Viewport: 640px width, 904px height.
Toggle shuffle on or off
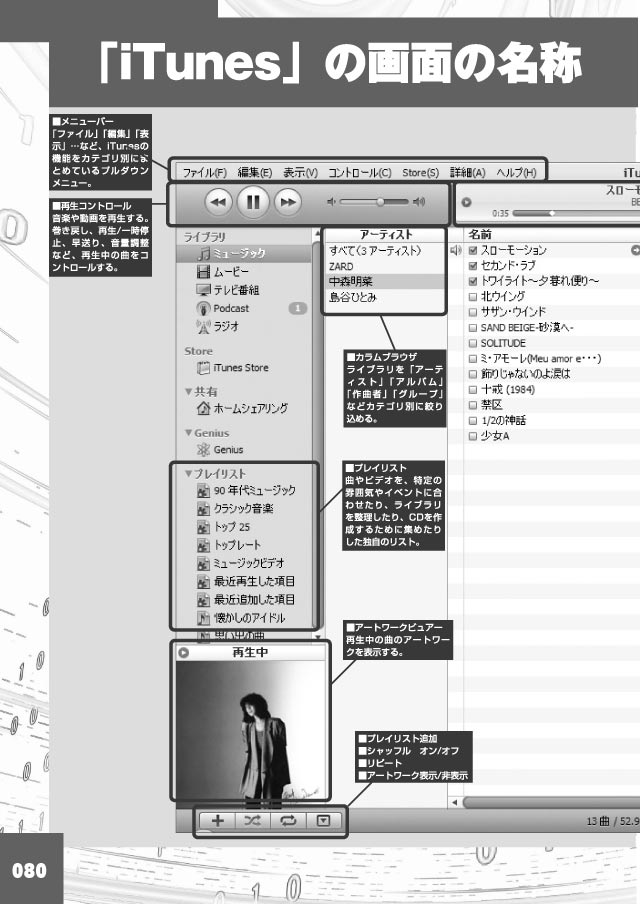[253, 821]
